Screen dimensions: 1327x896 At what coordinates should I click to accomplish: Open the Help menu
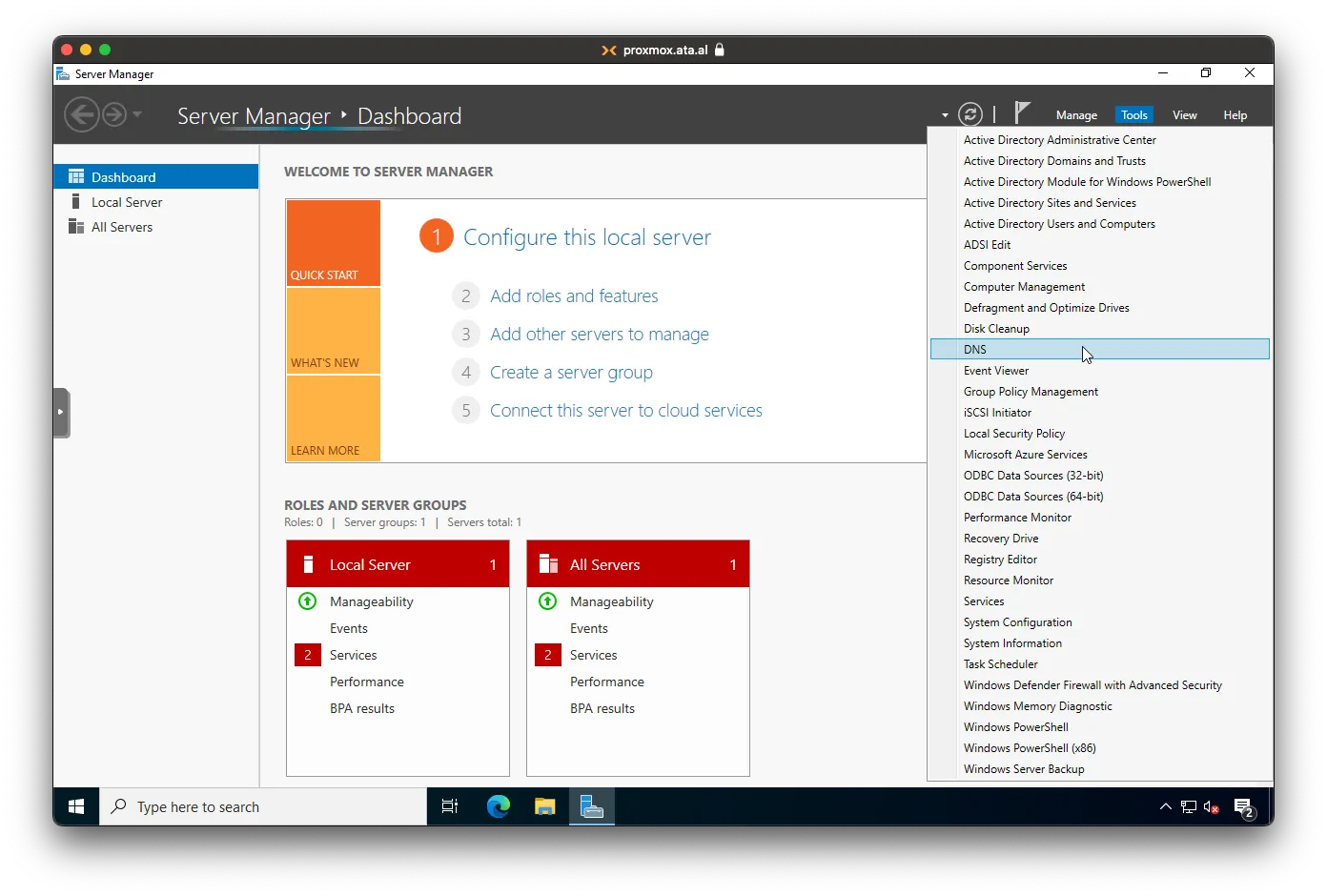tap(1235, 115)
